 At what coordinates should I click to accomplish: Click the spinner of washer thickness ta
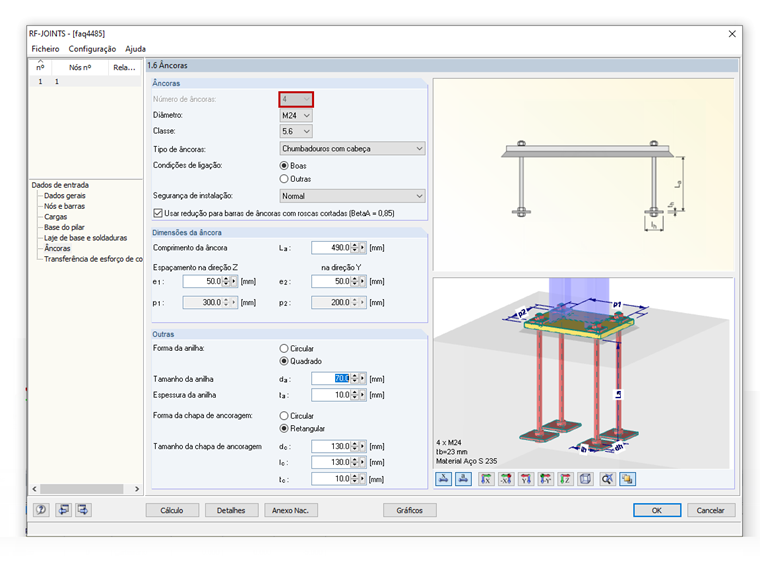(x=355, y=395)
